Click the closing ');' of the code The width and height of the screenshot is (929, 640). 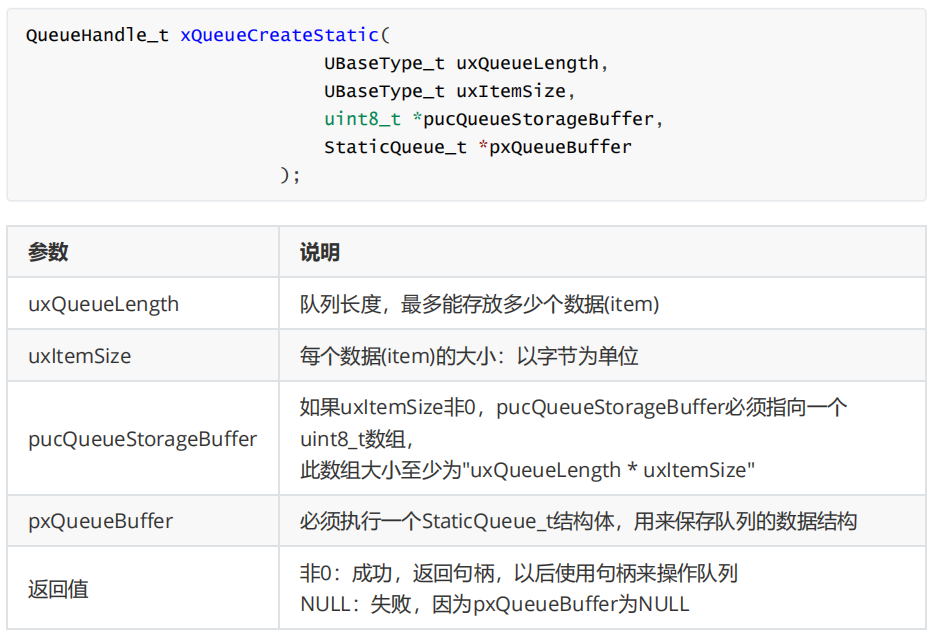tap(290, 175)
